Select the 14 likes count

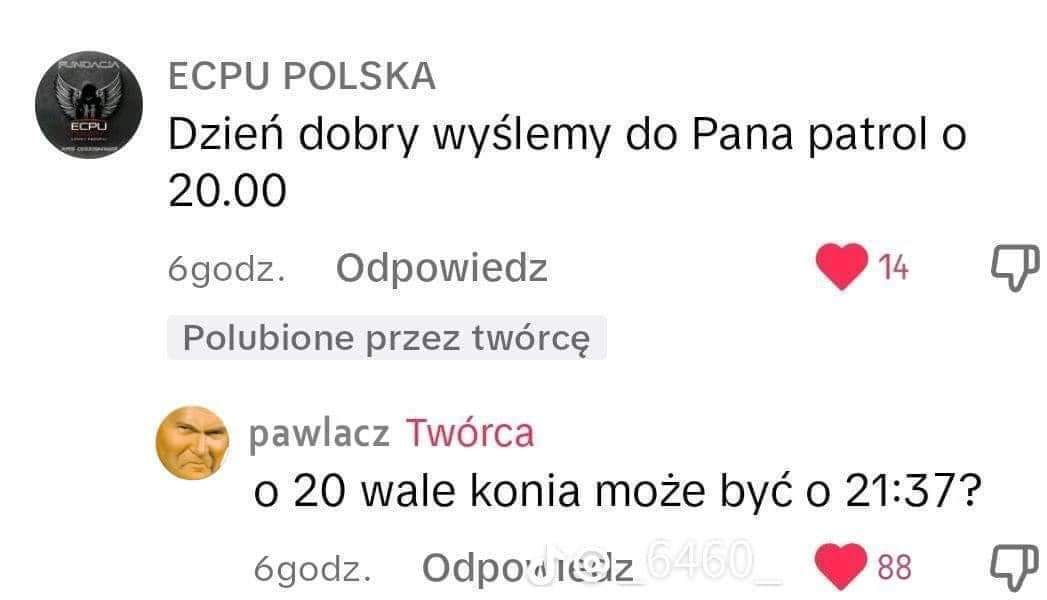click(893, 268)
